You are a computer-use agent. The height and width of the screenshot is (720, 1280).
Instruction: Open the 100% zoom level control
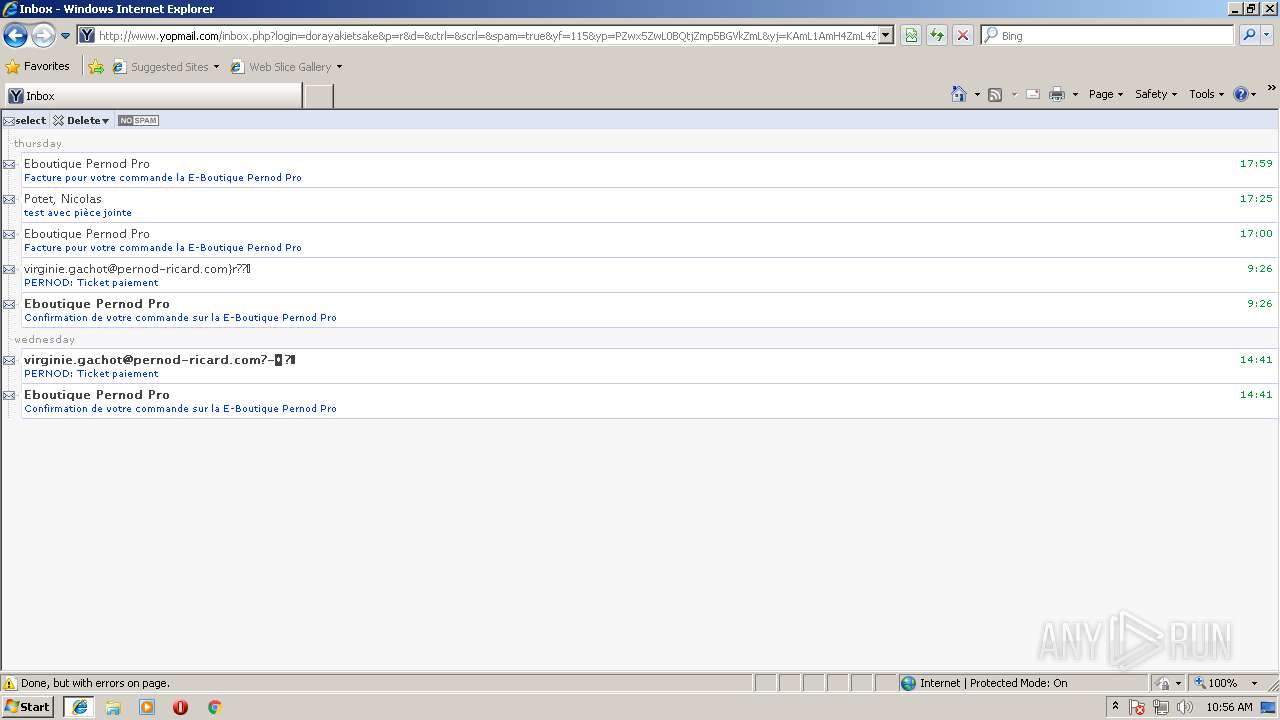(x=1225, y=683)
